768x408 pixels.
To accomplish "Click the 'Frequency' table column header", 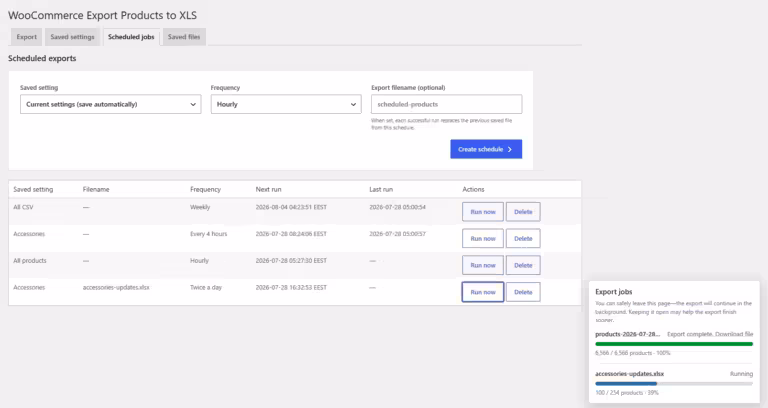I will 205,190.
